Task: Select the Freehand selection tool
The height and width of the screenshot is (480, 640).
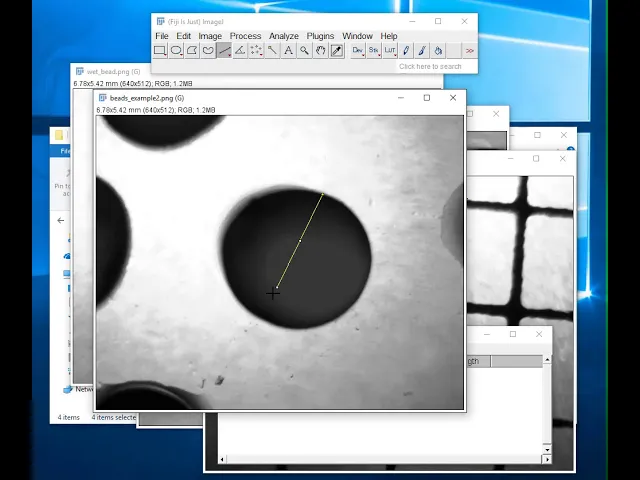Action: point(208,51)
